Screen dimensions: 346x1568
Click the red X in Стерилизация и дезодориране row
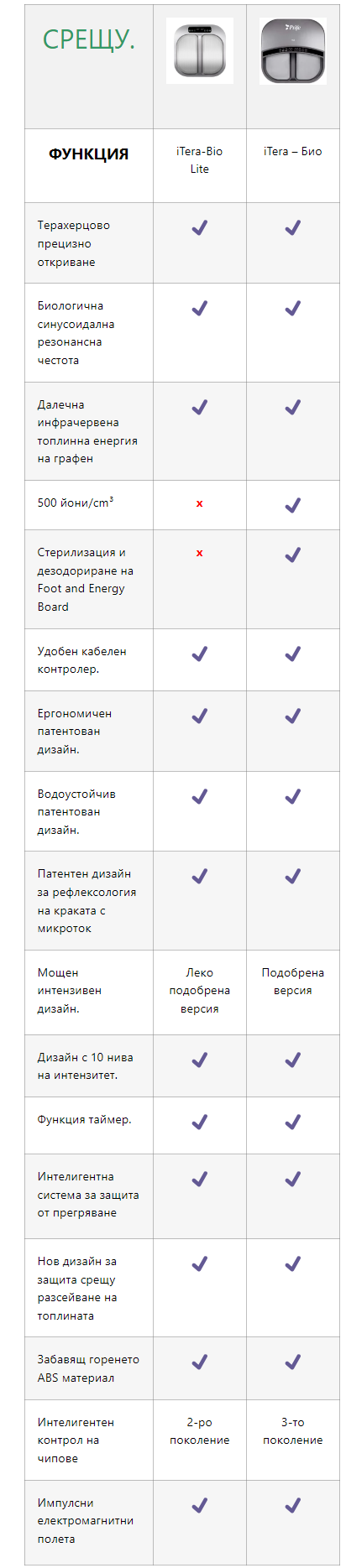(199, 554)
